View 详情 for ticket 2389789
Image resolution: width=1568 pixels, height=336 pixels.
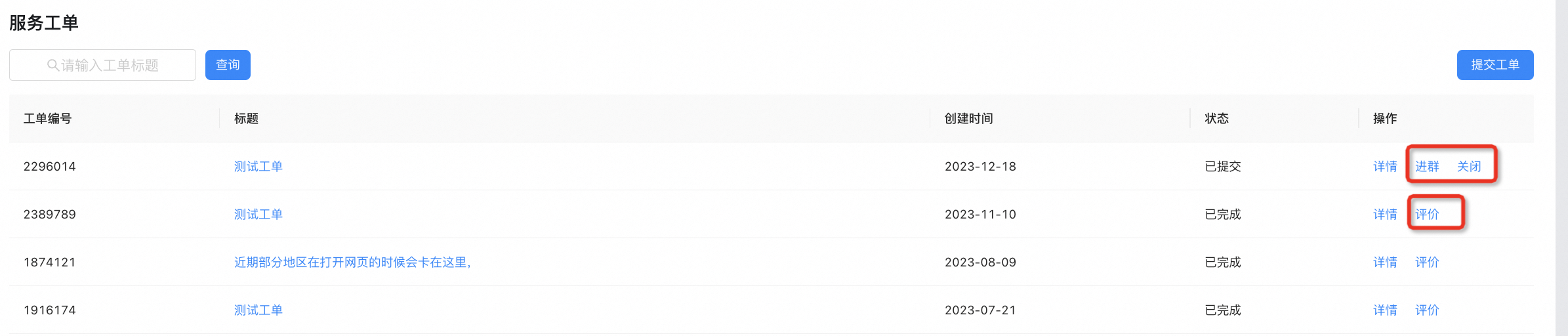[1385, 215]
